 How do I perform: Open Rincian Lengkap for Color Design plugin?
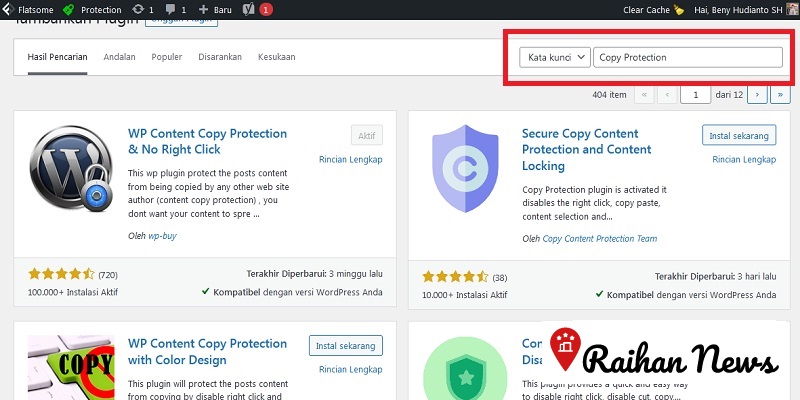[351, 369]
